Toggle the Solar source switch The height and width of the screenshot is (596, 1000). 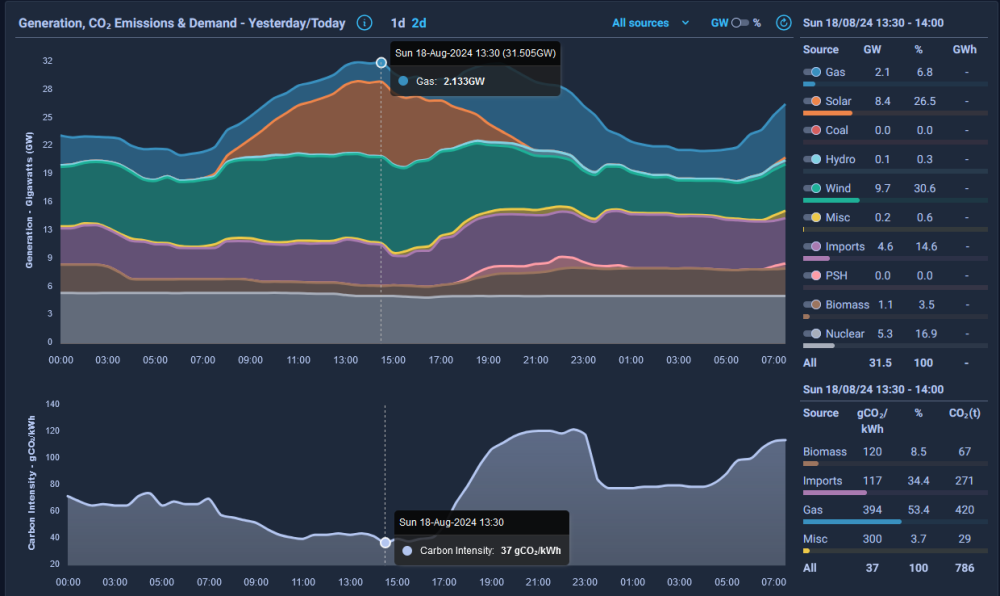pyautogui.click(x=812, y=101)
